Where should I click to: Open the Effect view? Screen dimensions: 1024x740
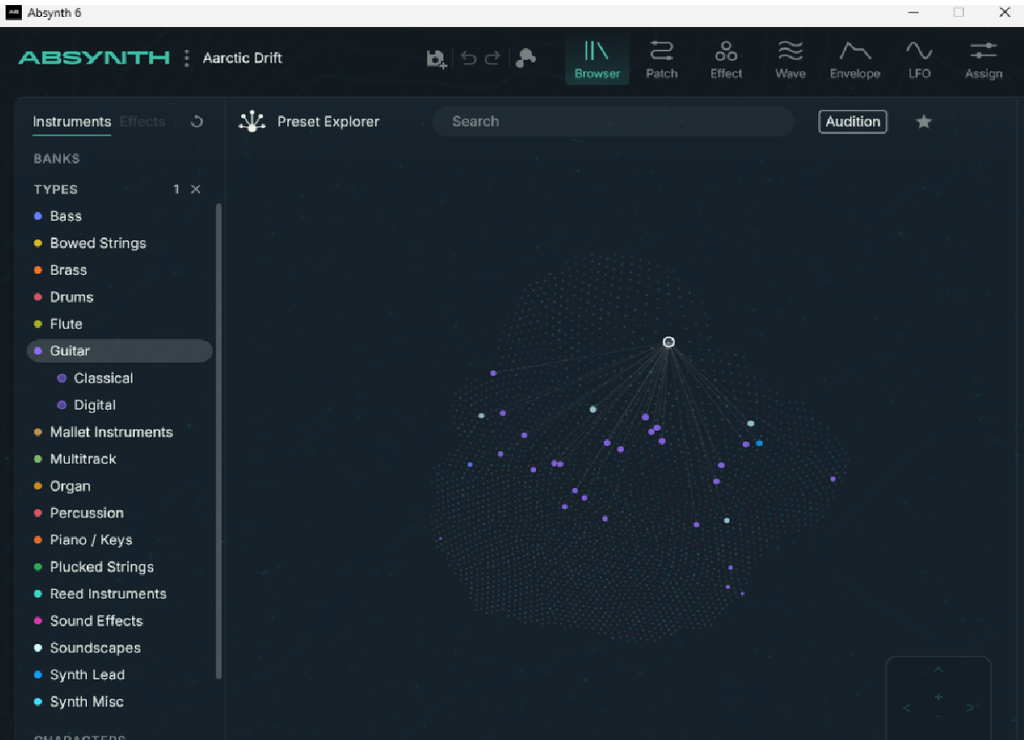pyautogui.click(x=726, y=60)
